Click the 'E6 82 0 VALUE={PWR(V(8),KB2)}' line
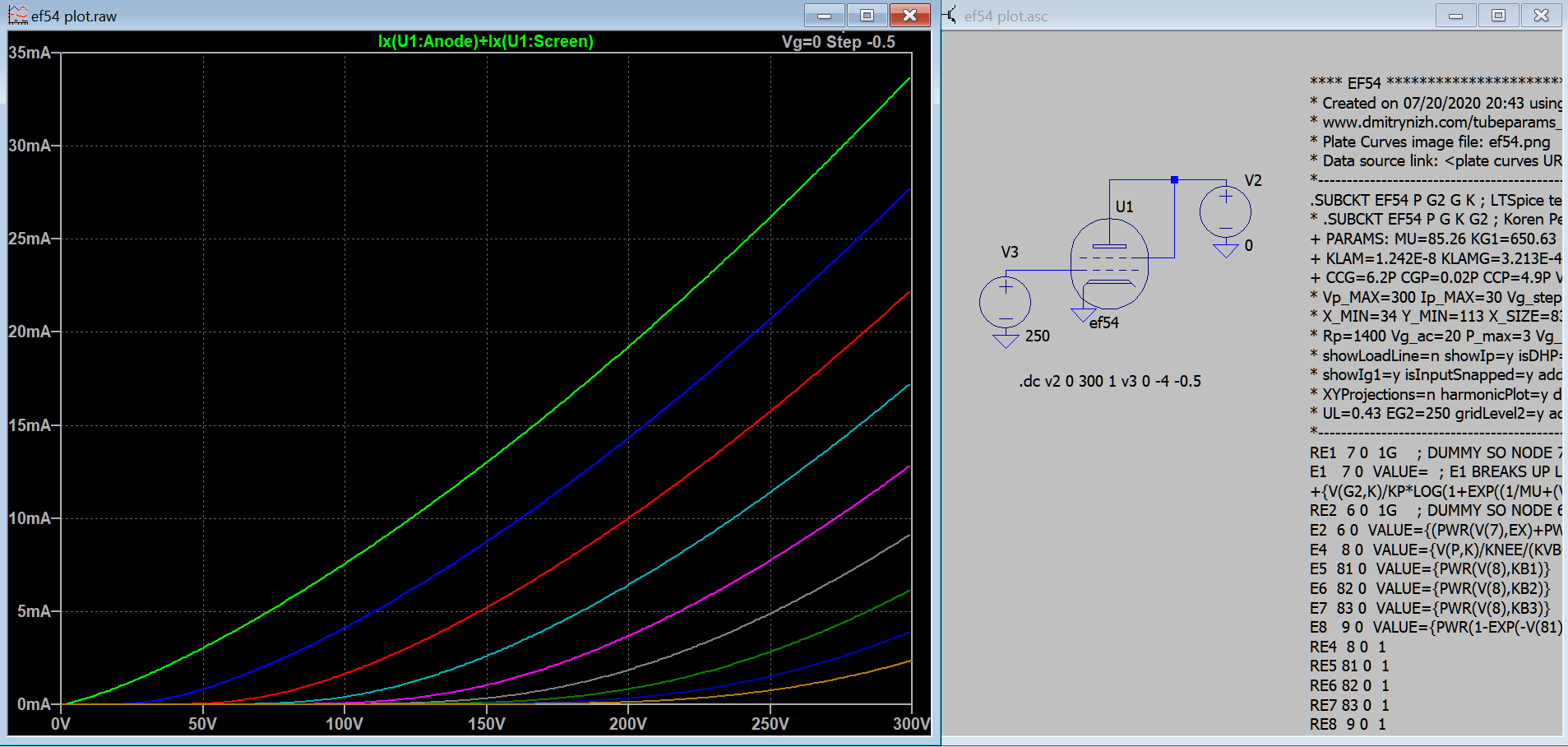Image resolution: width=1568 pixels, height=747 pixels. (1430, 588)
